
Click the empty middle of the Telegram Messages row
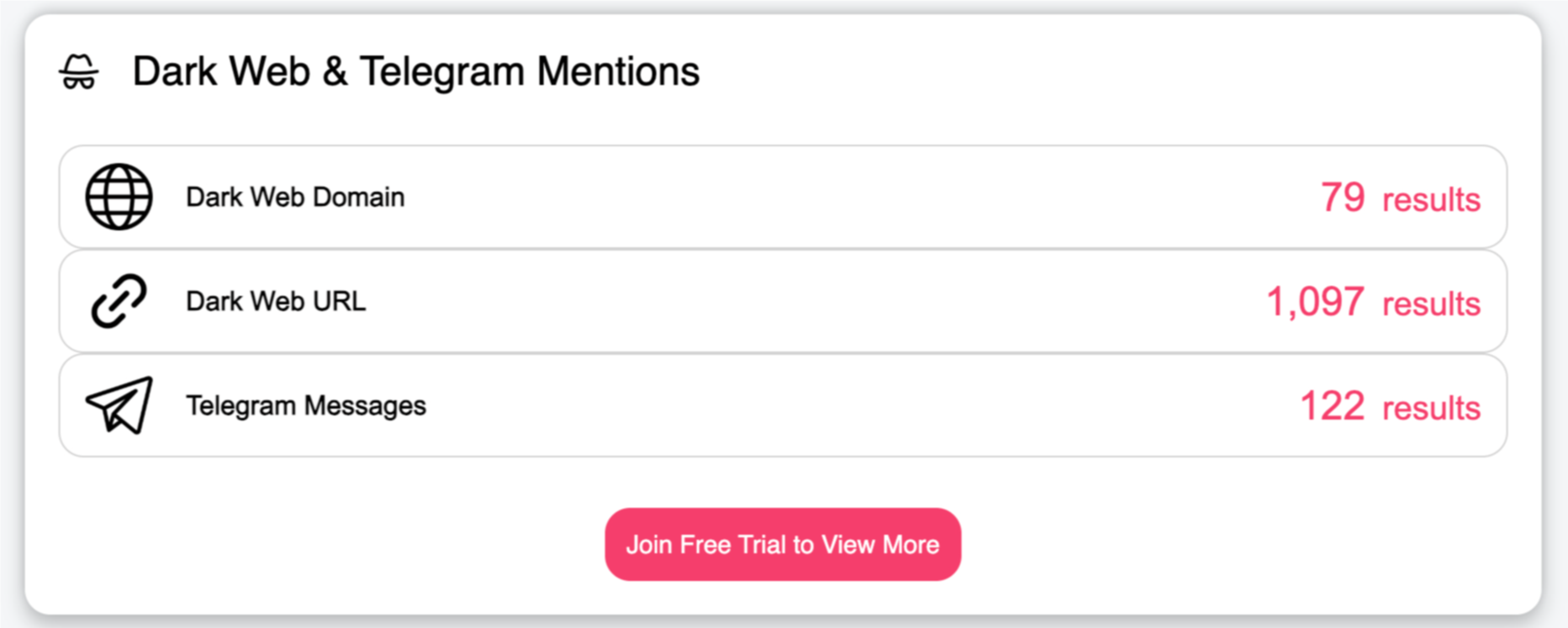pos(841,405)
